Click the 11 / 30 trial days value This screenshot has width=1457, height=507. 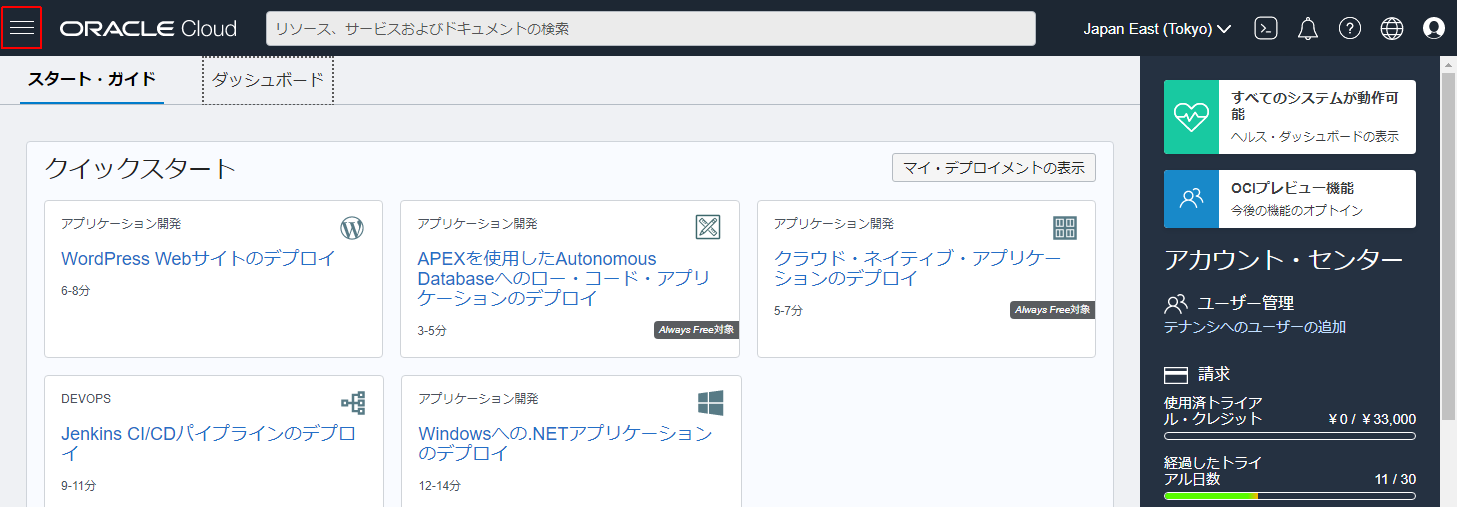(x=1395, y=480)
